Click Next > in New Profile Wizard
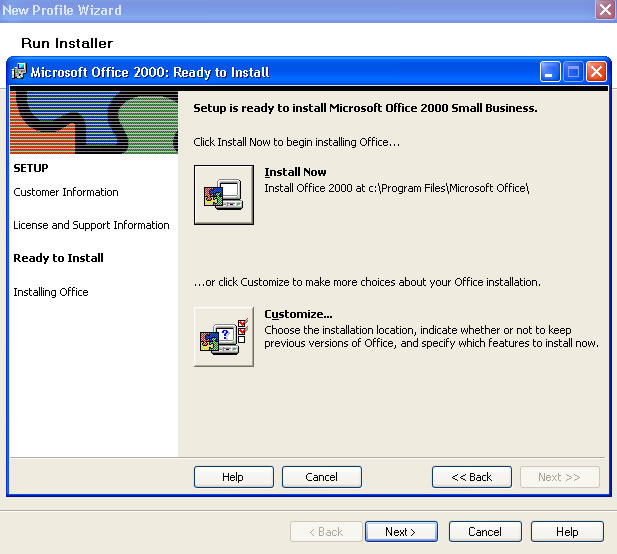Screen dimensions: 617x554 pos(401,532)
